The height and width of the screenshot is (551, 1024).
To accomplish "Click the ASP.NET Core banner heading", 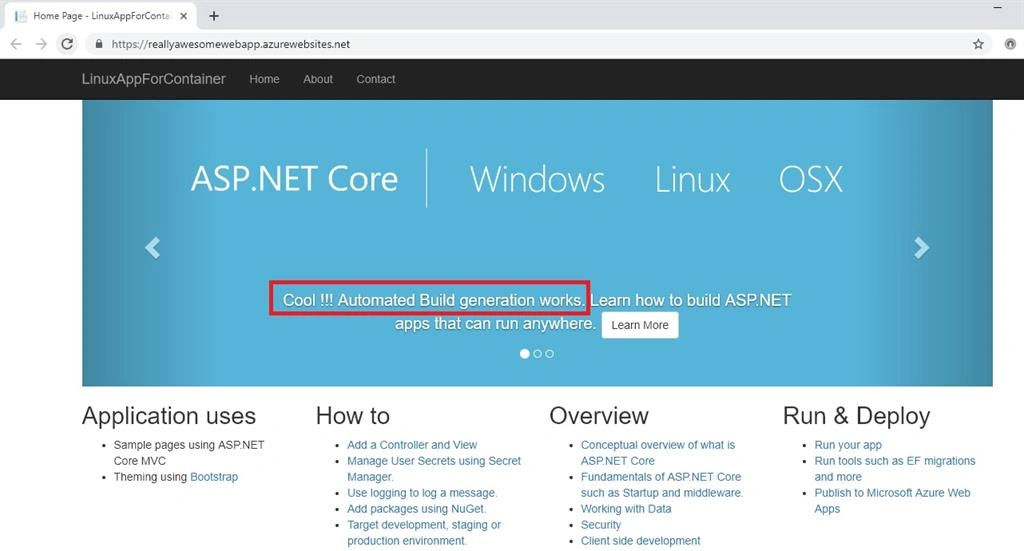I will point(294,179).
